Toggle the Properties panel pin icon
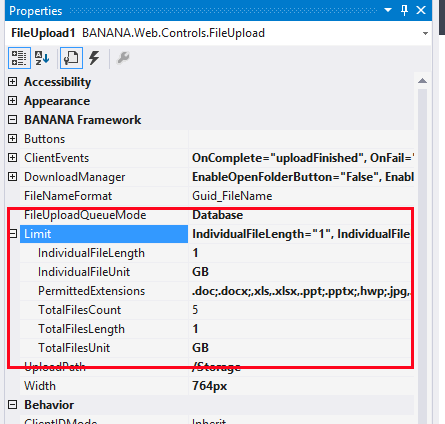The height and width of the screenshot is (424, 445). pos(404,10)
